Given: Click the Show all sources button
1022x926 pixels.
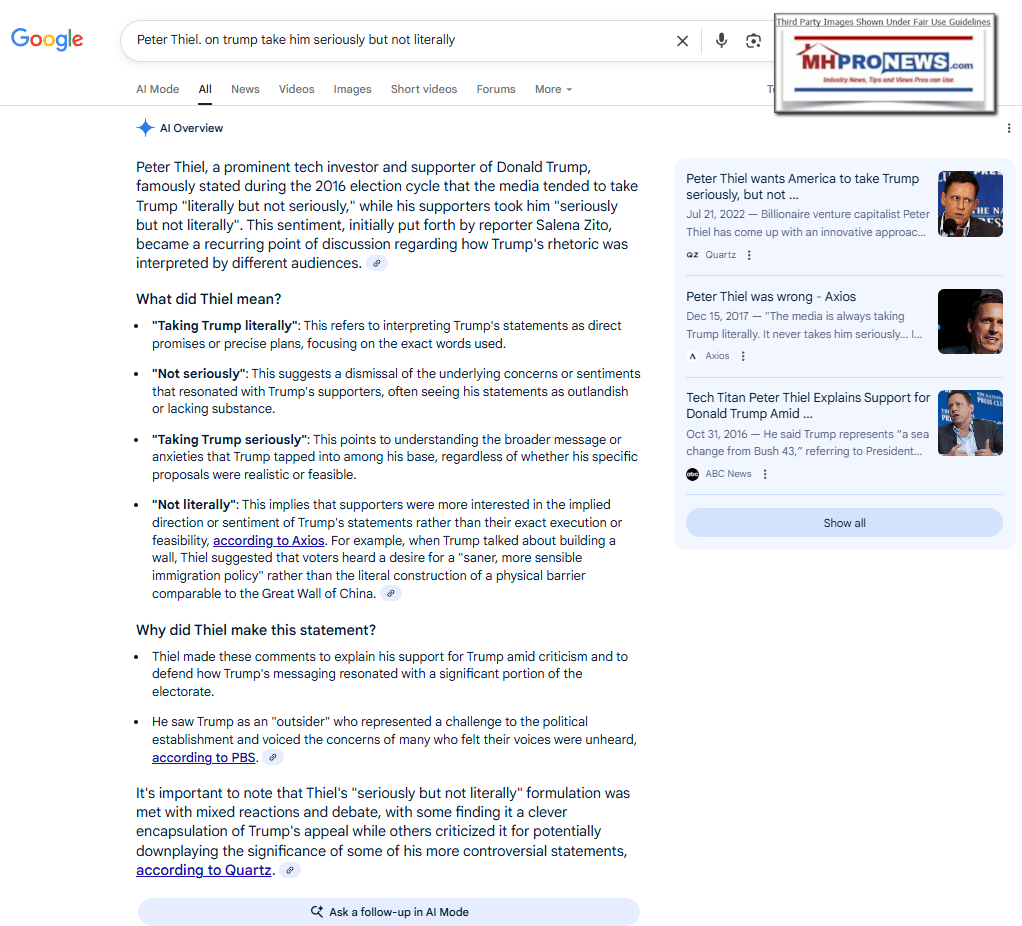Looking at the screenshot, I should [x=844, y=523].
